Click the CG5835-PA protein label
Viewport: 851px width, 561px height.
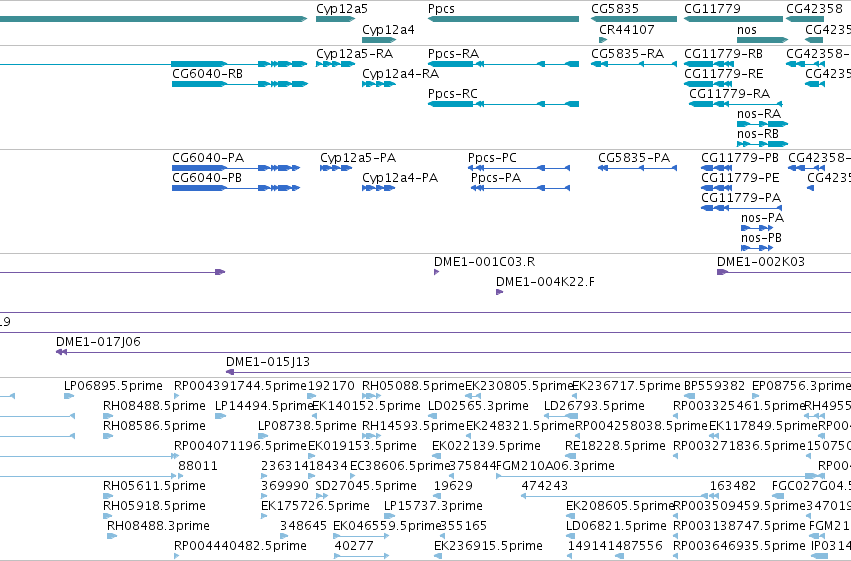tap(634, 158)
